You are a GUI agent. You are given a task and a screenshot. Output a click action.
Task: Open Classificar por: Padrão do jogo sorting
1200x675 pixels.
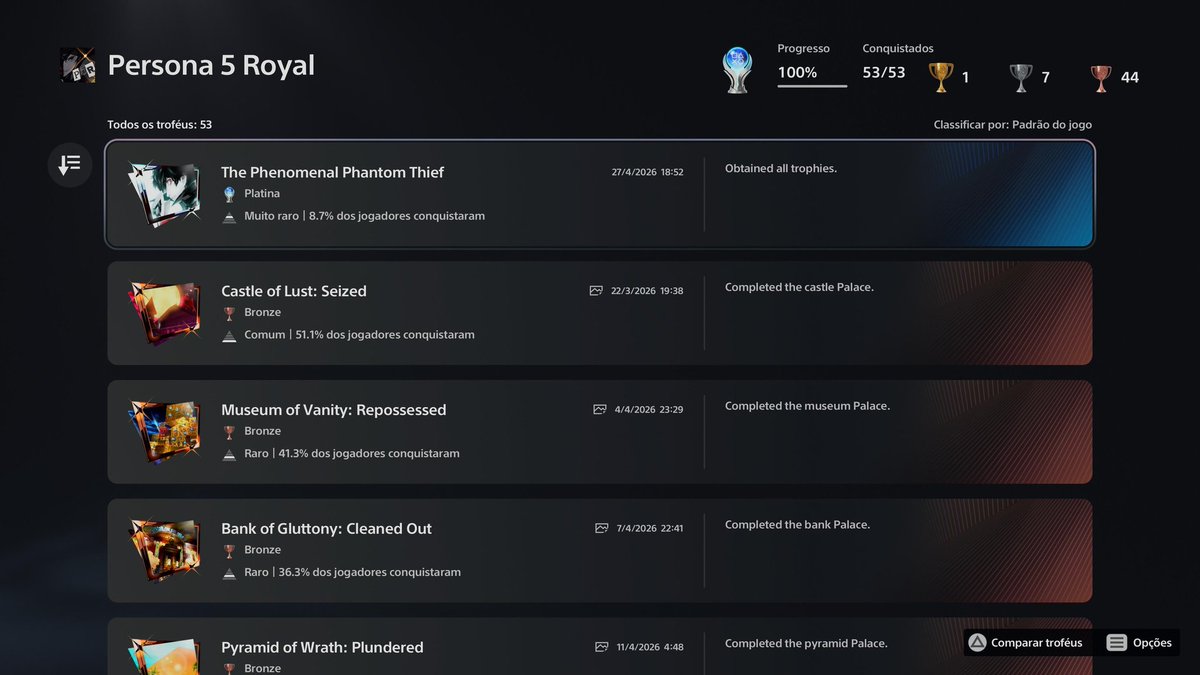pyautogui.click(x=1012, y=125)
